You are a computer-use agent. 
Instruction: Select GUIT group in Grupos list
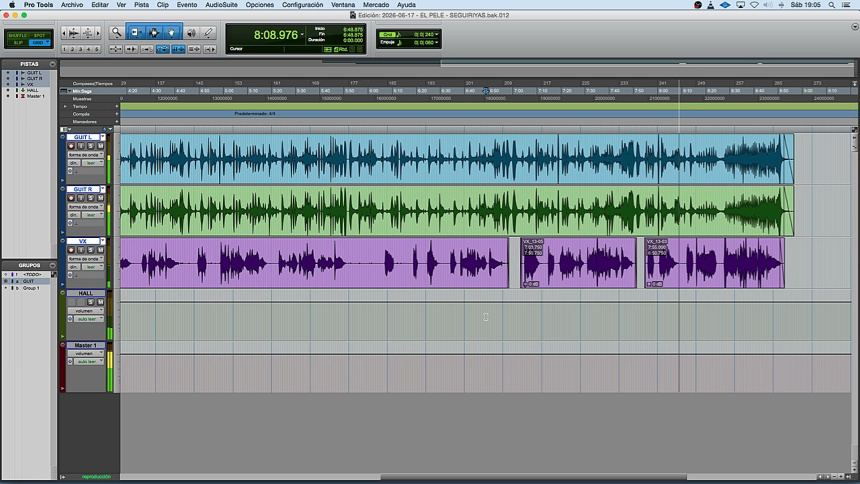point(28,282)
